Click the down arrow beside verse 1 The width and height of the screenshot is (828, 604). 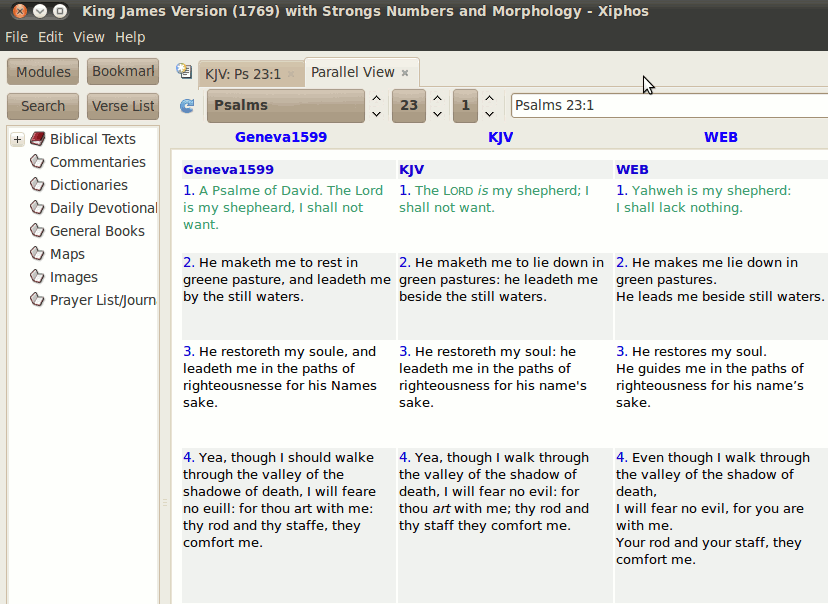[490, 114]
